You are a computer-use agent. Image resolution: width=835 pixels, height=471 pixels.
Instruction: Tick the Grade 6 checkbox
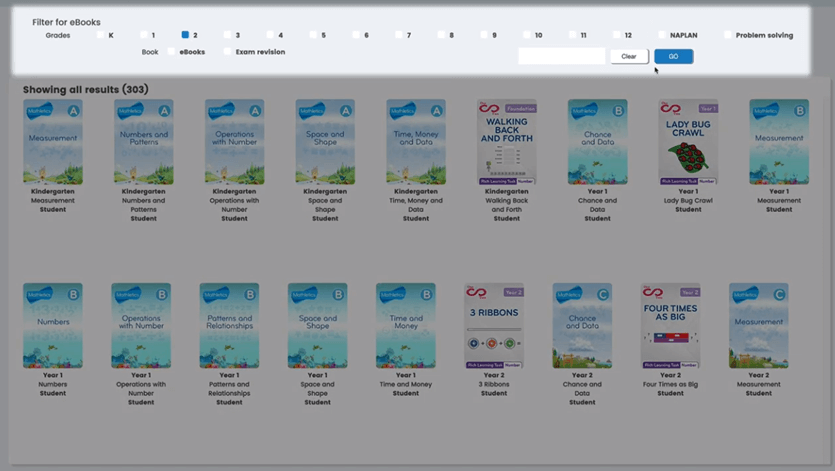pos(356,35)
